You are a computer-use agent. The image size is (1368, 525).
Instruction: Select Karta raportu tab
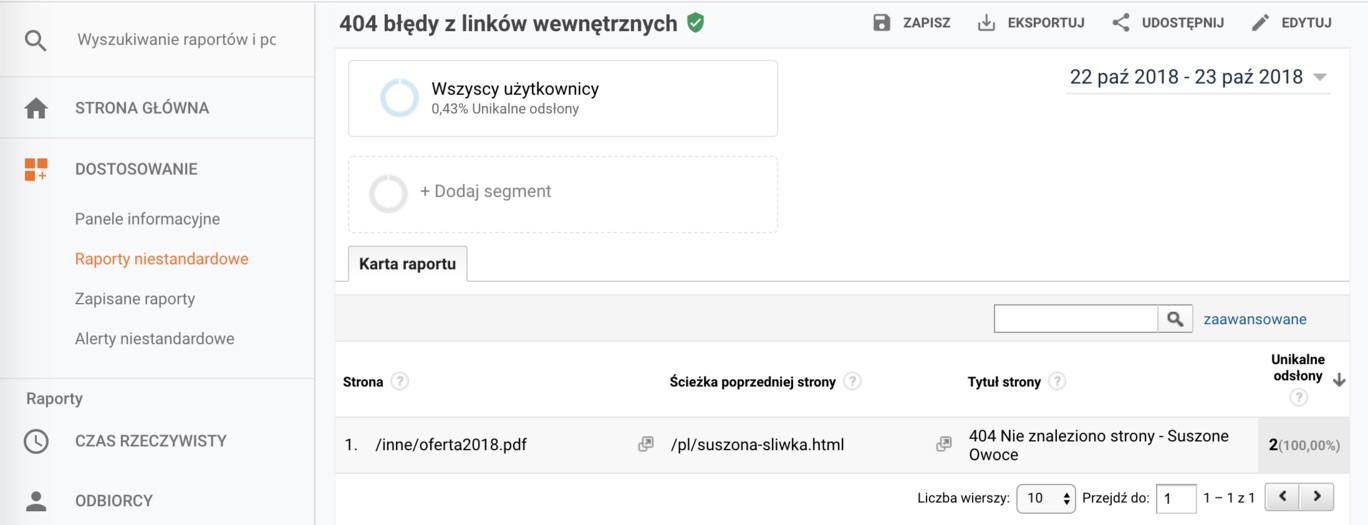tap(407, 264)
